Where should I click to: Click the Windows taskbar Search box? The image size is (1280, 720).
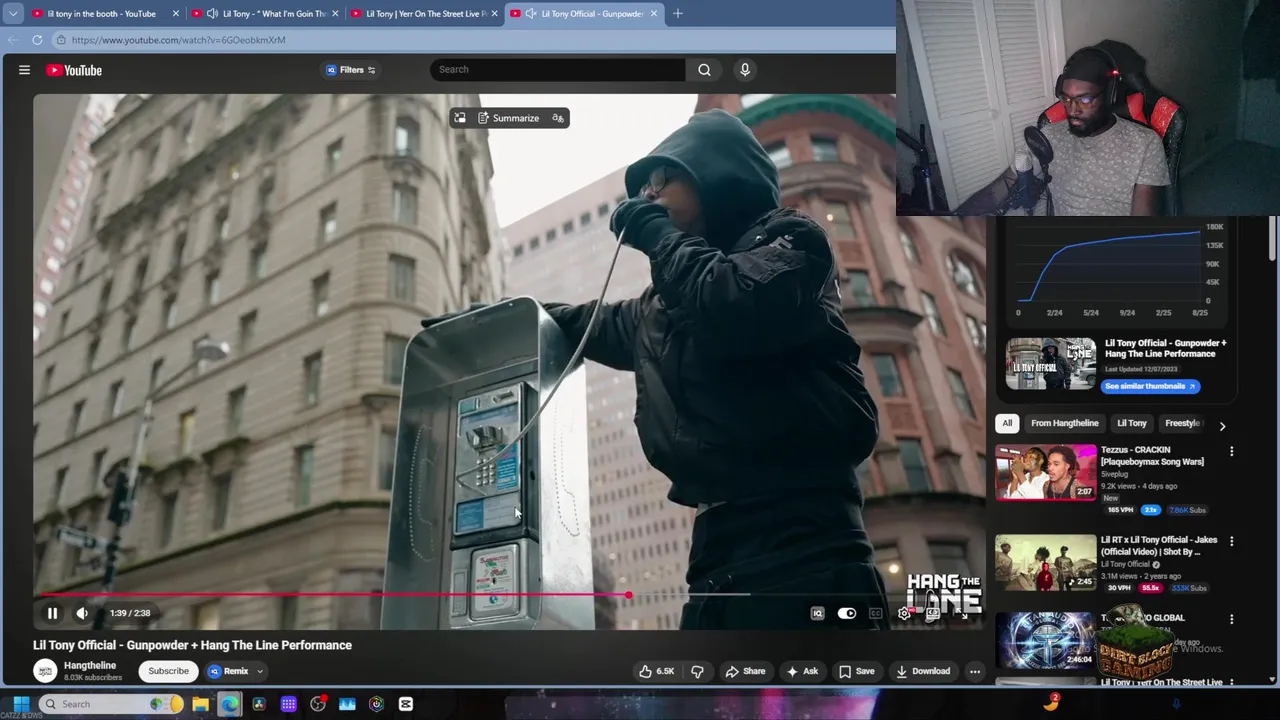(110, 704)
